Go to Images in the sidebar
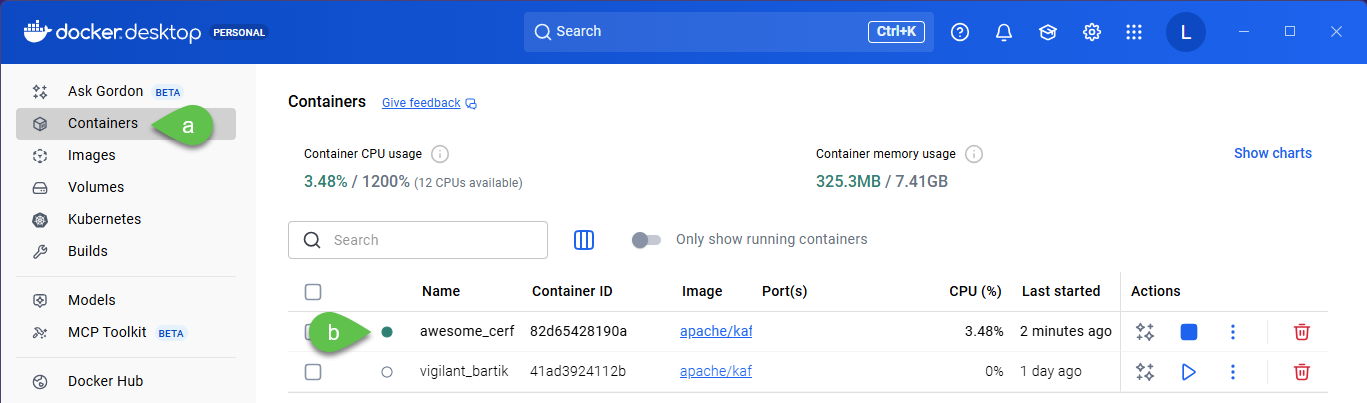The width and height of the screenshot is (1367, 403). coord(92,155)
